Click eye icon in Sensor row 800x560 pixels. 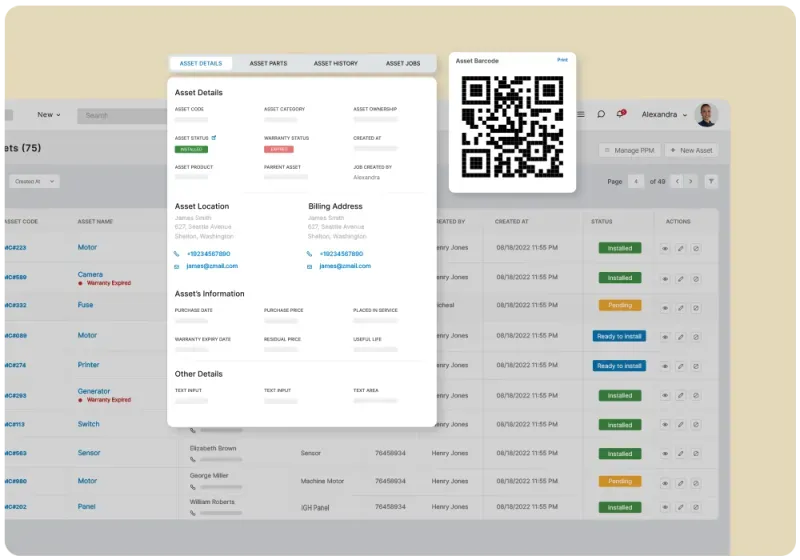point(665,453)
